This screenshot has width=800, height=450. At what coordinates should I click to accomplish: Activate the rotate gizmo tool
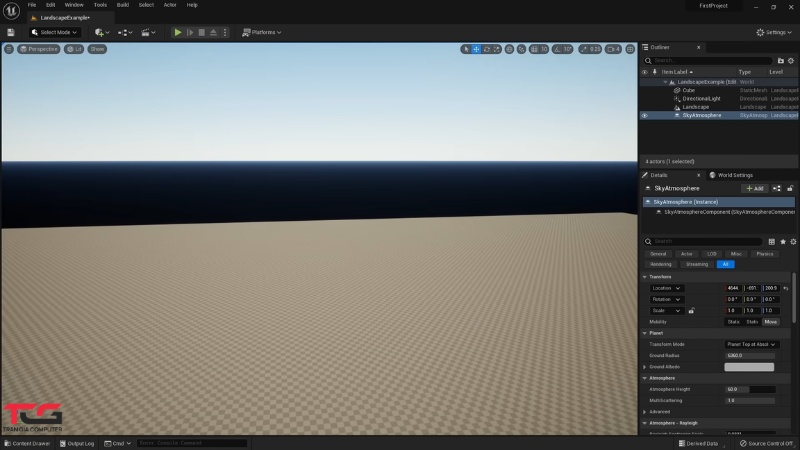tap(487, 49)
